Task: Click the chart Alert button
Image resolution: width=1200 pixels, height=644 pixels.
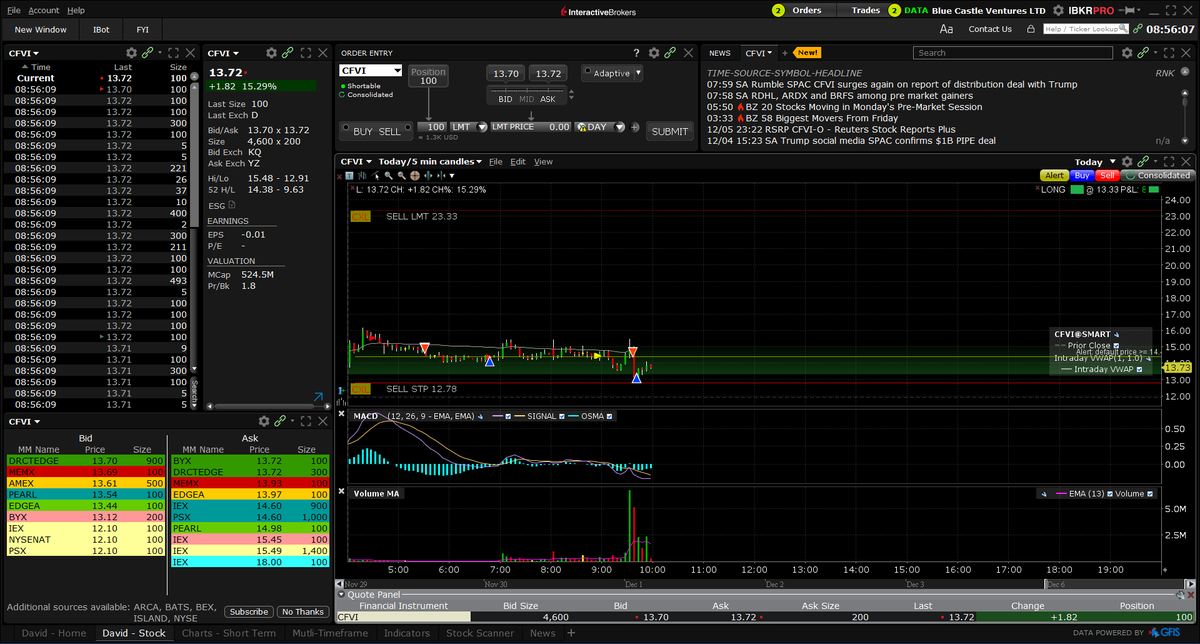Action: [1055, 175]
